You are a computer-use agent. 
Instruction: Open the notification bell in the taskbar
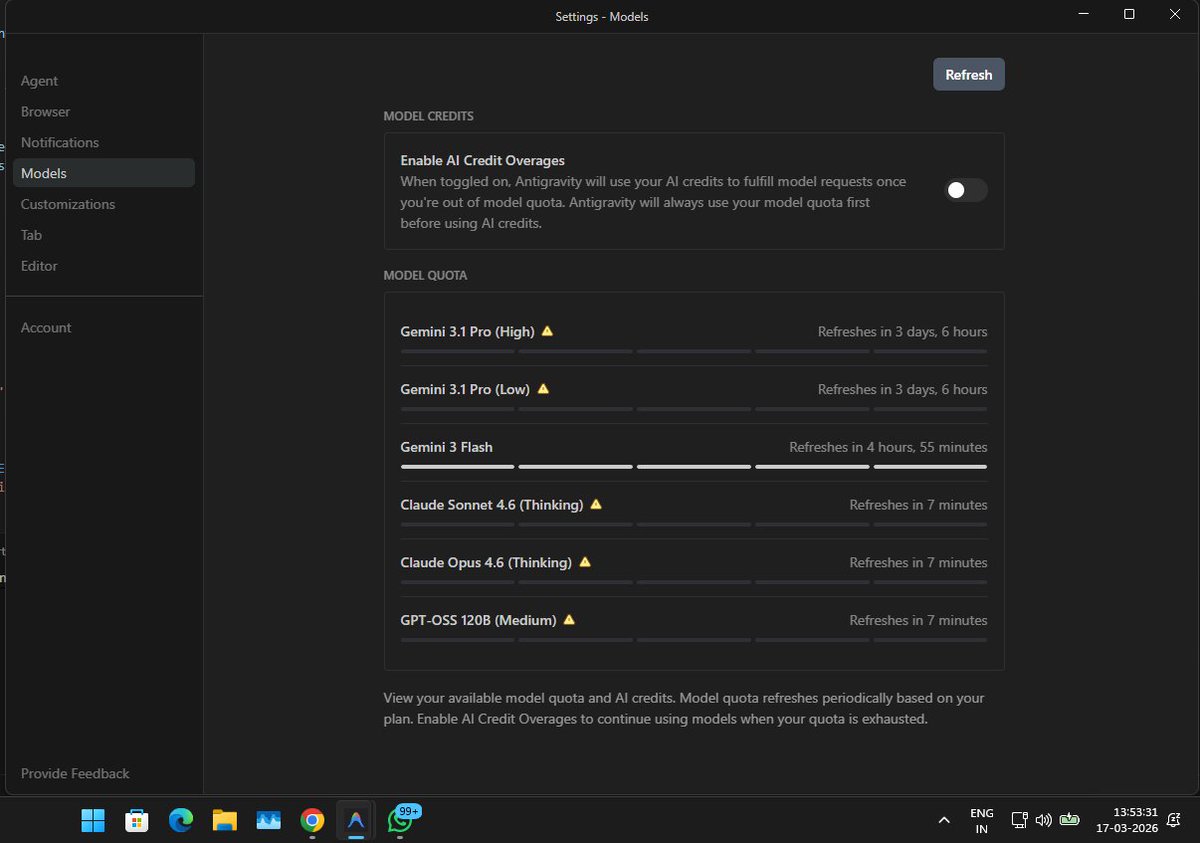pos(1174,821)
